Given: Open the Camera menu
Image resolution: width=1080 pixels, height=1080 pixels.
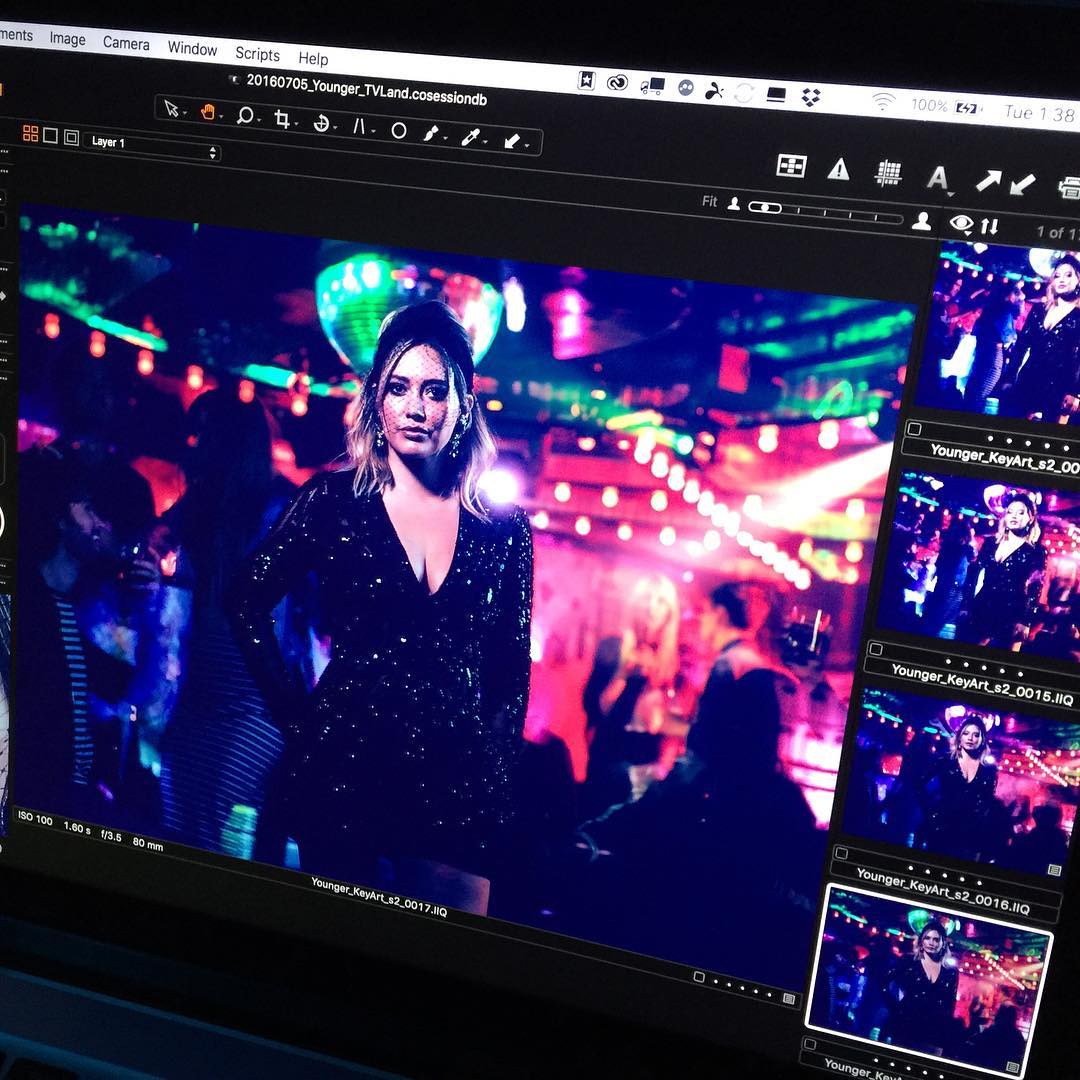Looking at the screenshot, I should [126, 43].
